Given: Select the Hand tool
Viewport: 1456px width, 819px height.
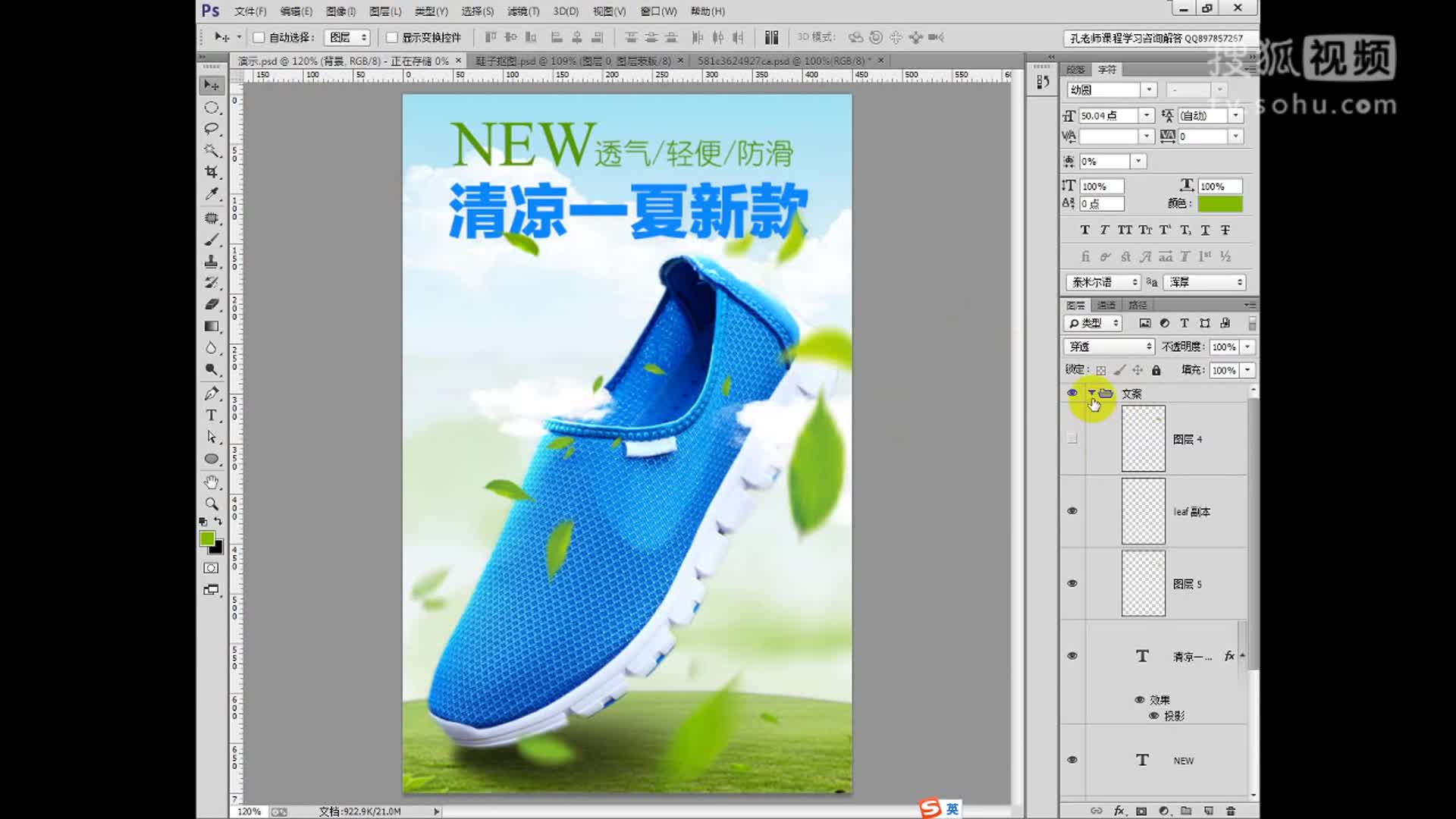Looking at the screenshot, I should point(212,482).
